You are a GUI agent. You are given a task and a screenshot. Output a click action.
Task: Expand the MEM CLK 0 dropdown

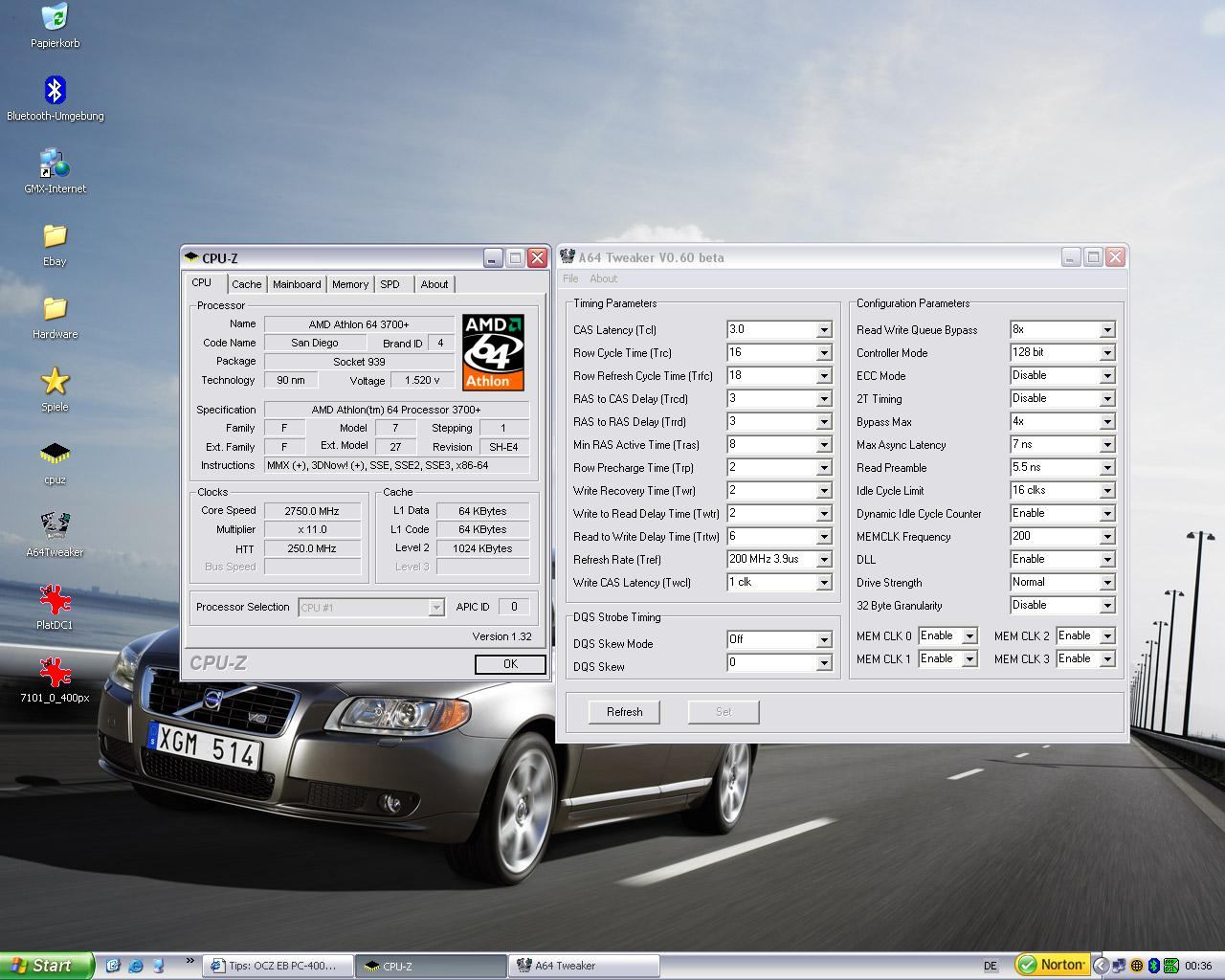(969, 636)
